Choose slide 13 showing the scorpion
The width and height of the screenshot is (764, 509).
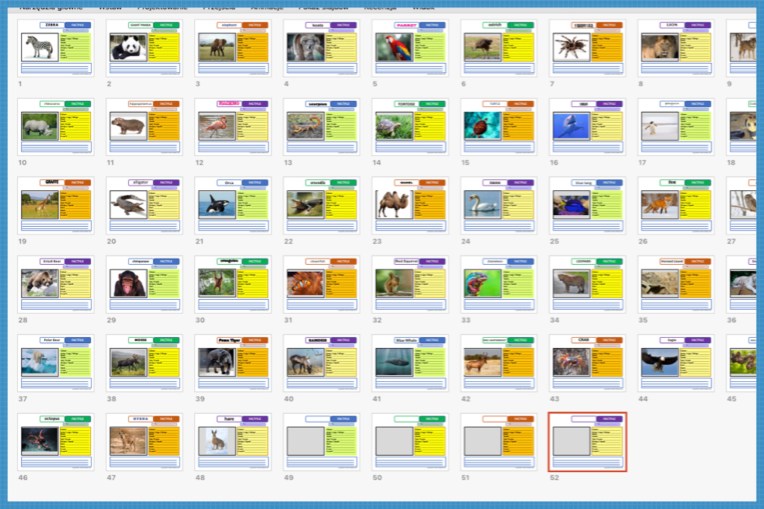[x=322, y=127]
